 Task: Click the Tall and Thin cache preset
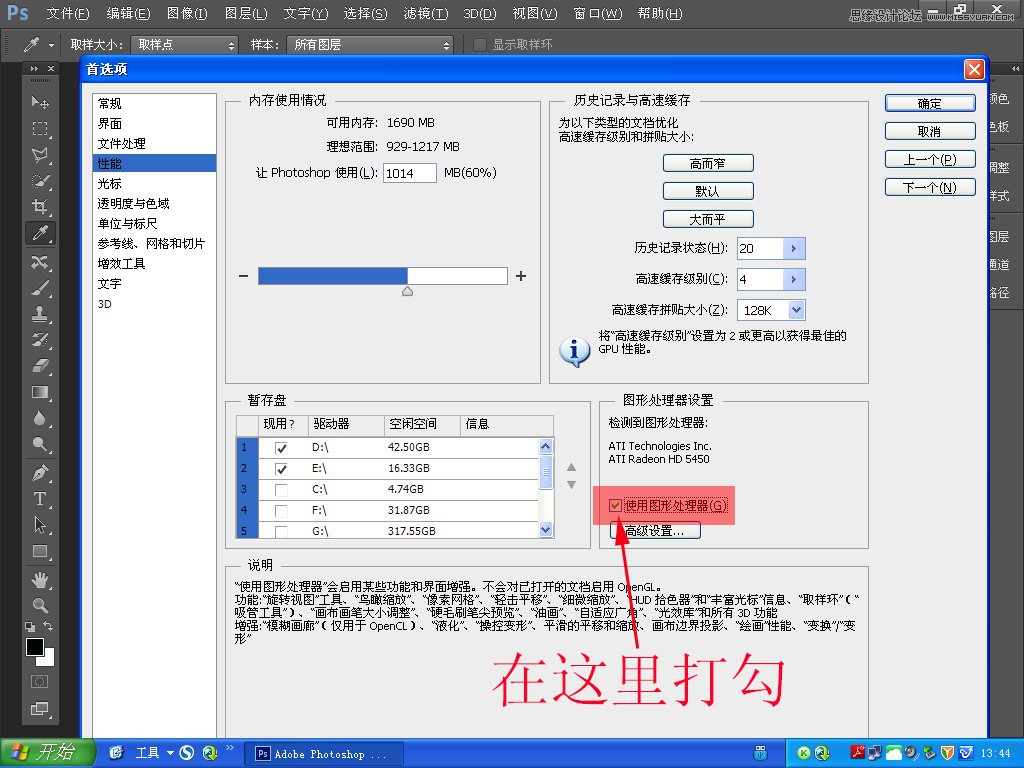(708, 163)
